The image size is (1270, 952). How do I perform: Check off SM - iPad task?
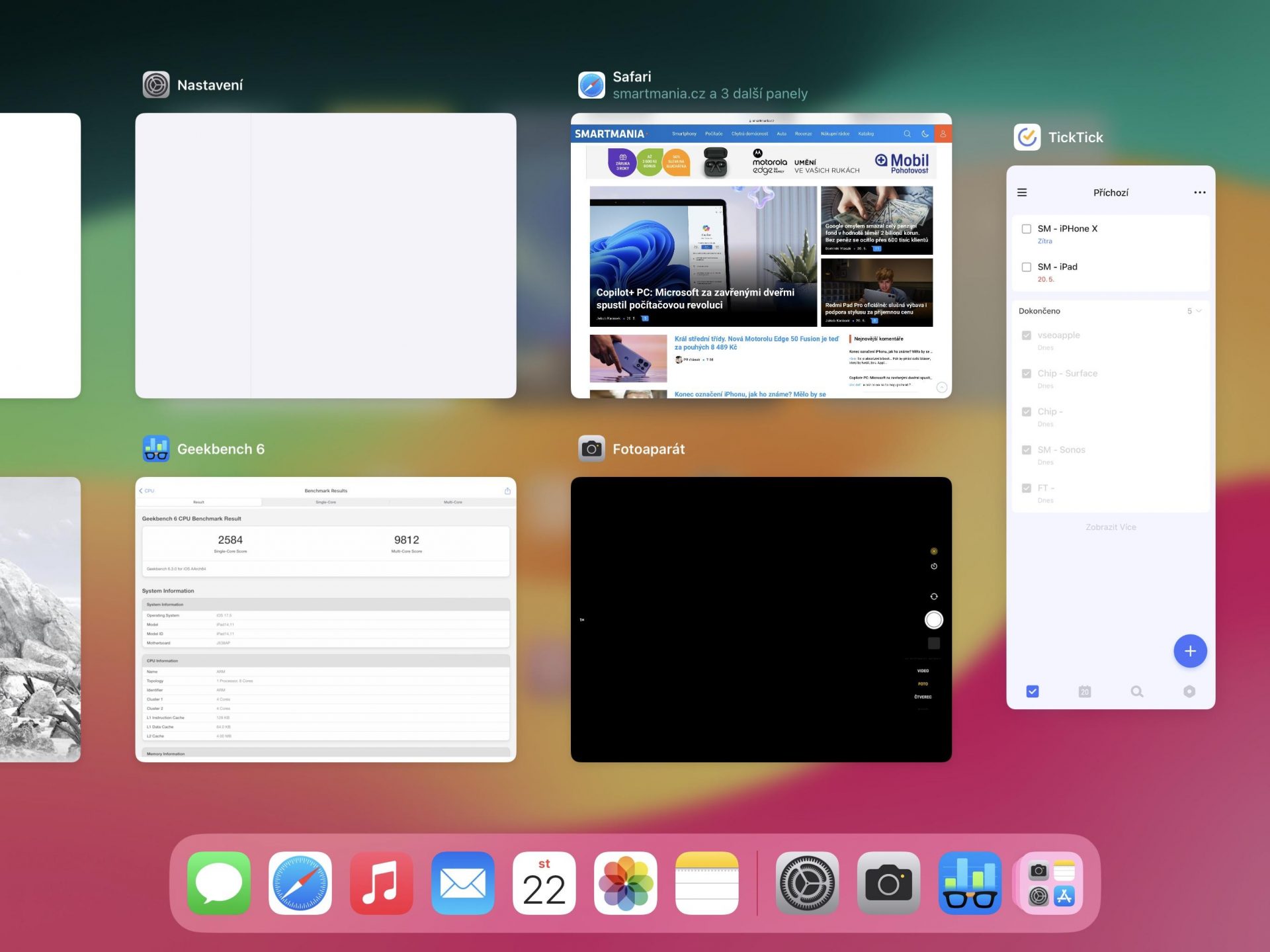(x=1027, y=267)
